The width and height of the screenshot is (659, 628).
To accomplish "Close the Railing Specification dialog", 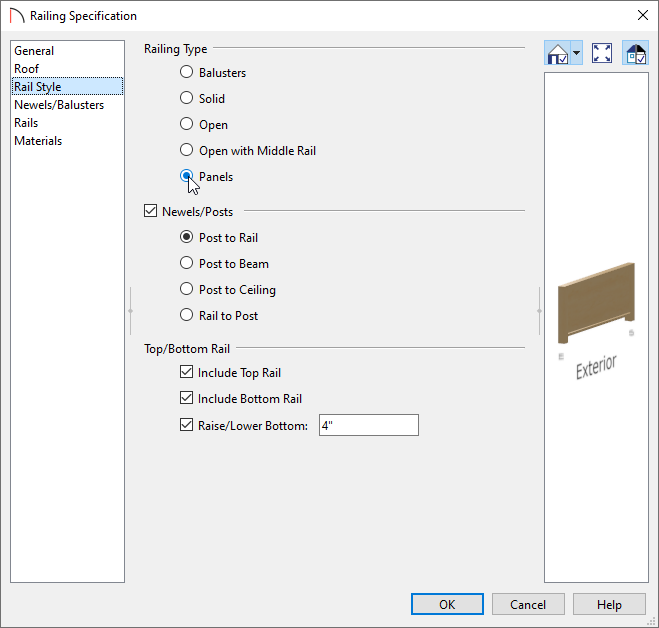I will (643, 16).
